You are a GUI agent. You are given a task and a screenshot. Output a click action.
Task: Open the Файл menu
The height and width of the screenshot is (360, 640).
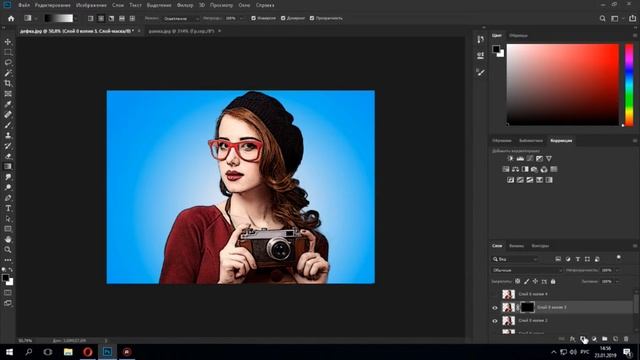point(24,5)
